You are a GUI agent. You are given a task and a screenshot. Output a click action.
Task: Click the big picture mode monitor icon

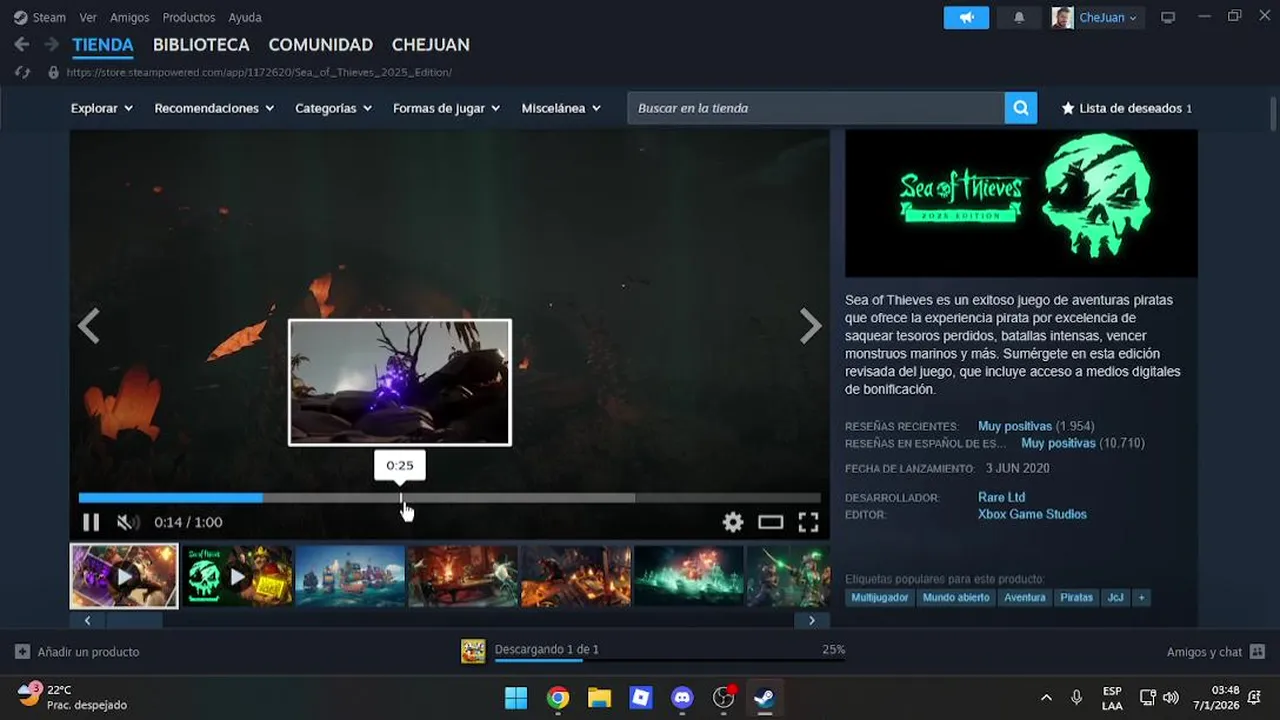click(x=1168, y=18)
